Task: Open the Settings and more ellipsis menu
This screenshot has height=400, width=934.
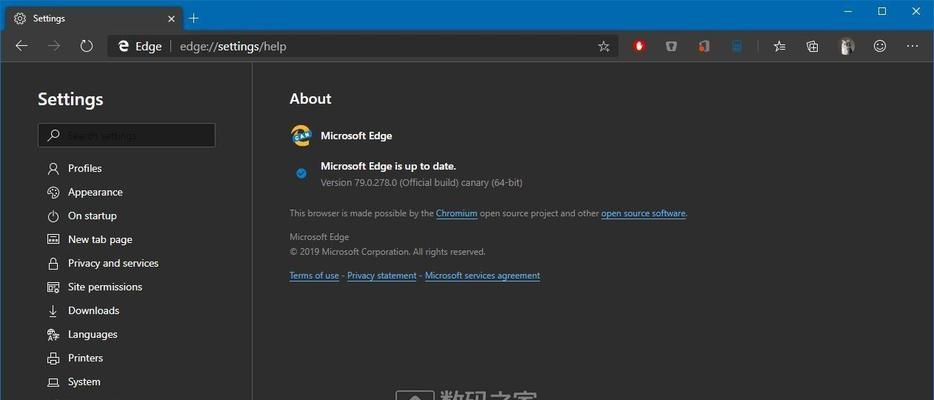Action: click(x=913, y=46)
